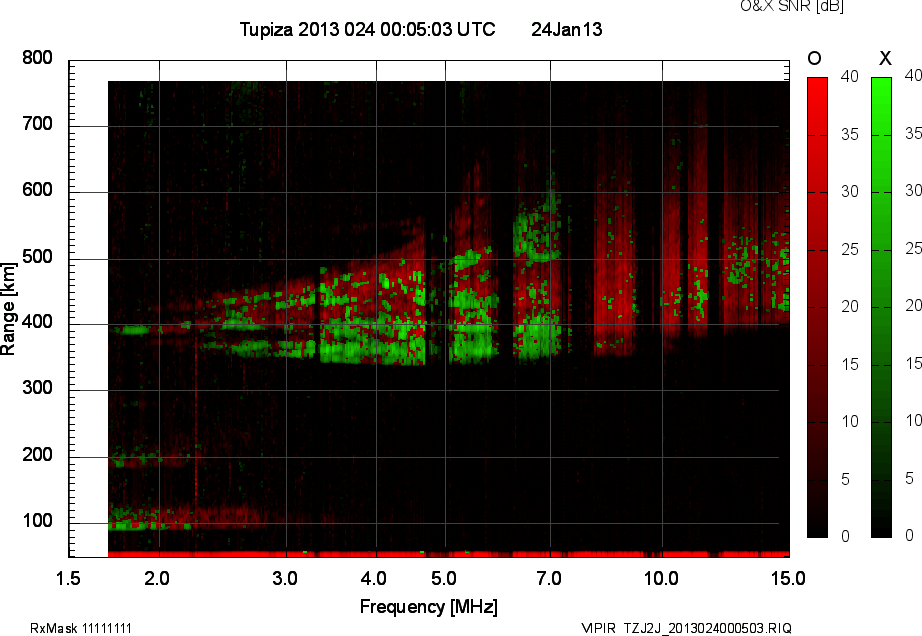
Task: Click the 'X' colorbar label
Action: [x=885, y=58]
